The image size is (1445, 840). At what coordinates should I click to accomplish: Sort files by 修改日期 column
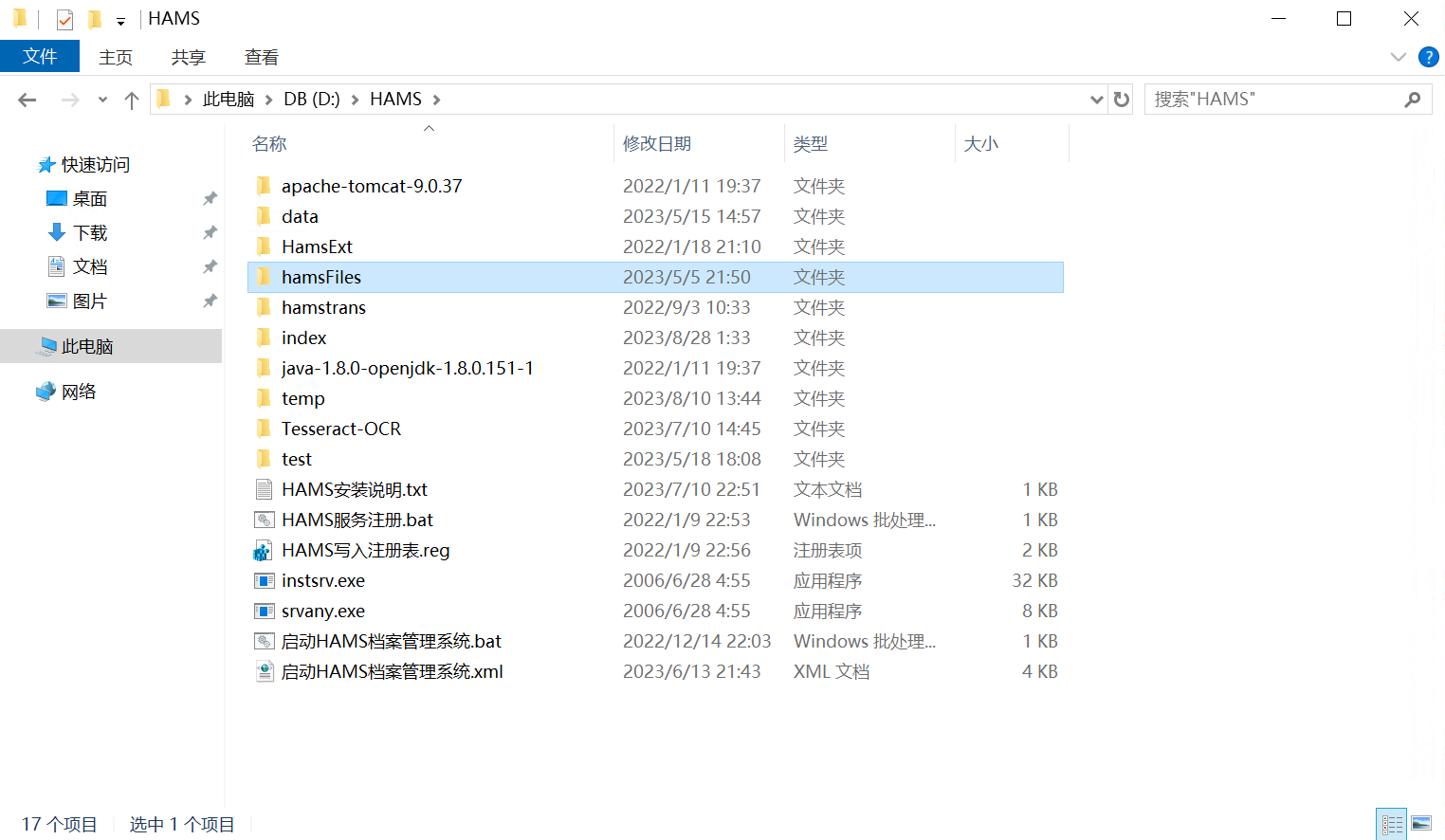pos(656,144)
